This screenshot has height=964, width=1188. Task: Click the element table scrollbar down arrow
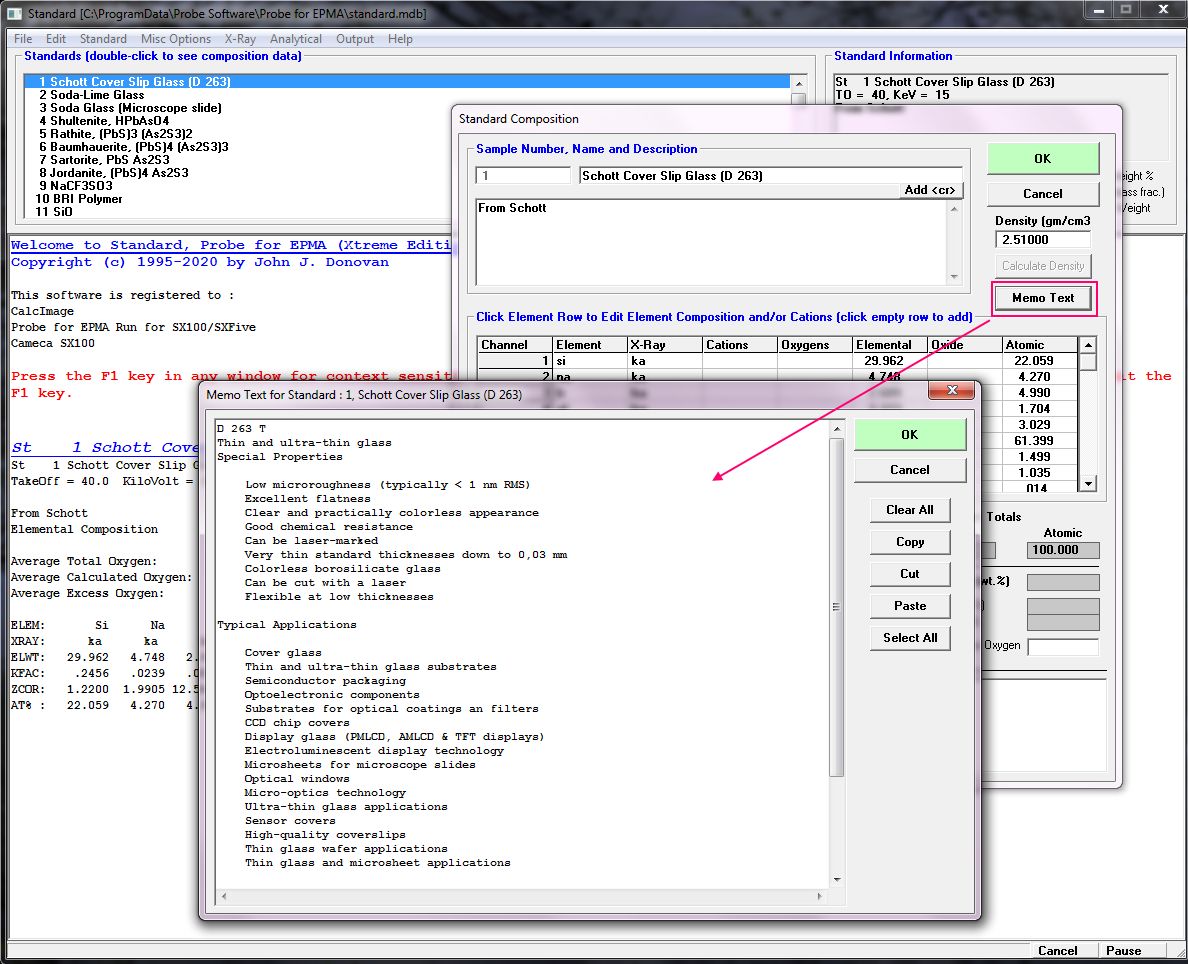1088,484
